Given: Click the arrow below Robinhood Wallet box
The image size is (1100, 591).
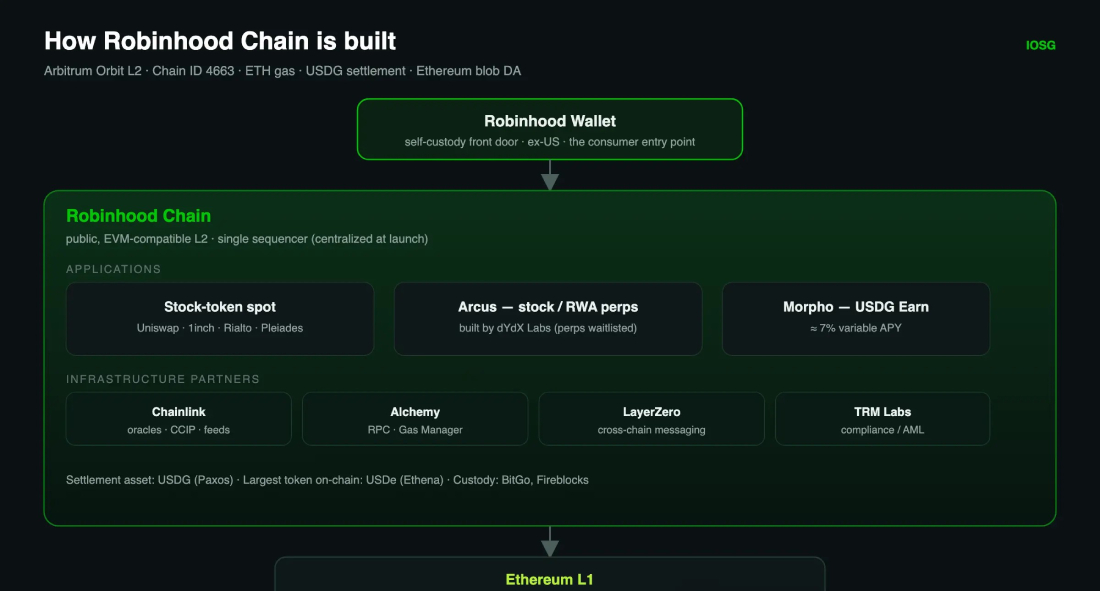Looking at the screenshot, I should (x=550, y=175).
